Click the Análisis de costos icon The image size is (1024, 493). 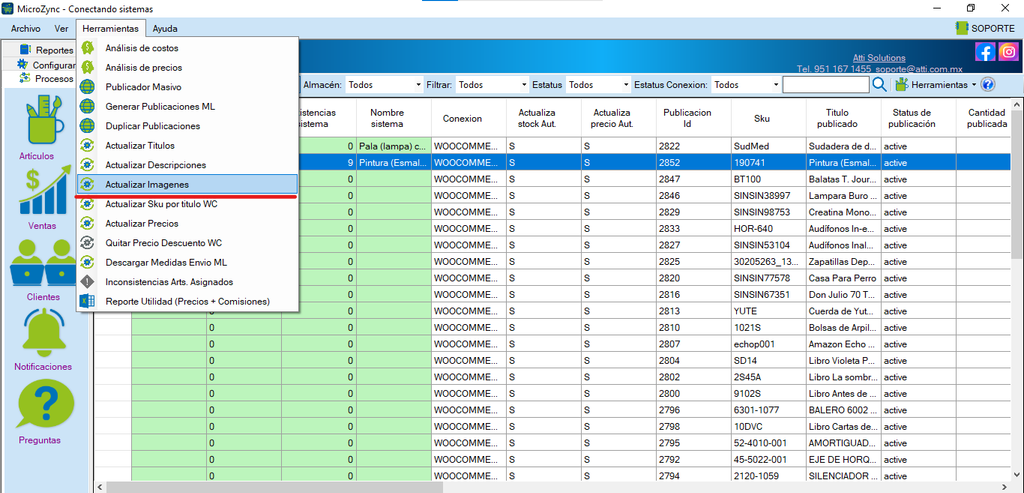(88, 48)
